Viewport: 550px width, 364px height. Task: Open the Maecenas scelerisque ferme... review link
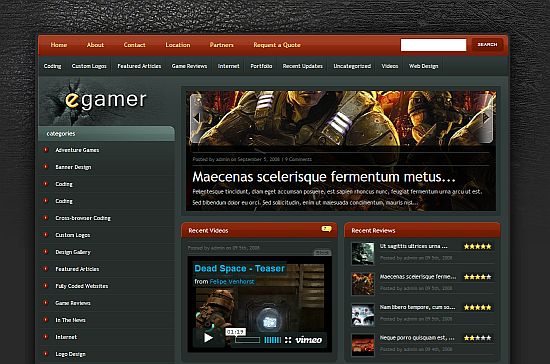point(418,277)
